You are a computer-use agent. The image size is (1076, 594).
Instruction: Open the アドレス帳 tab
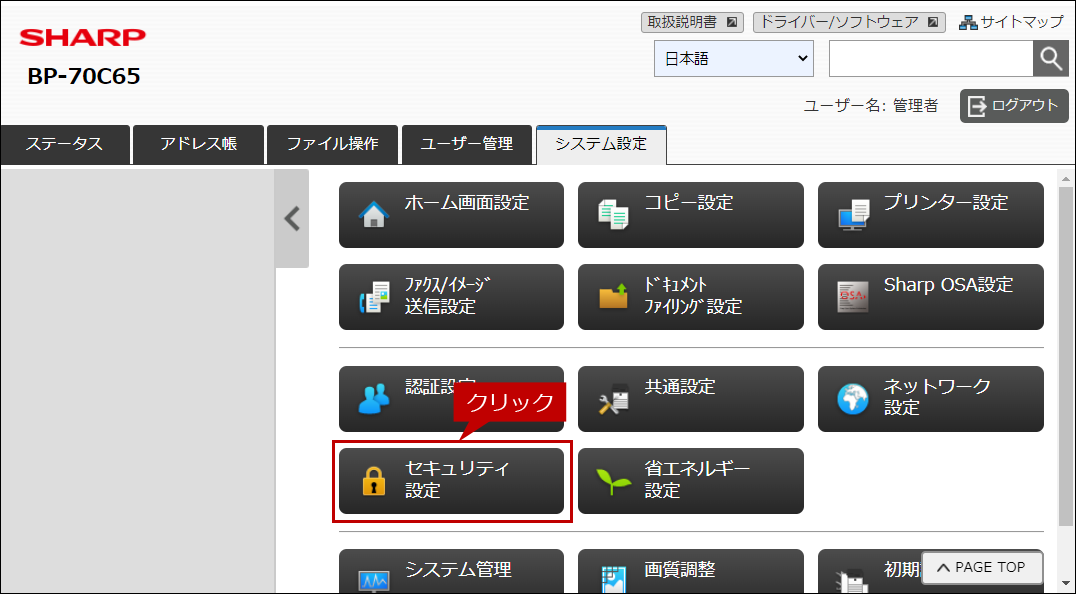[198, 144]
